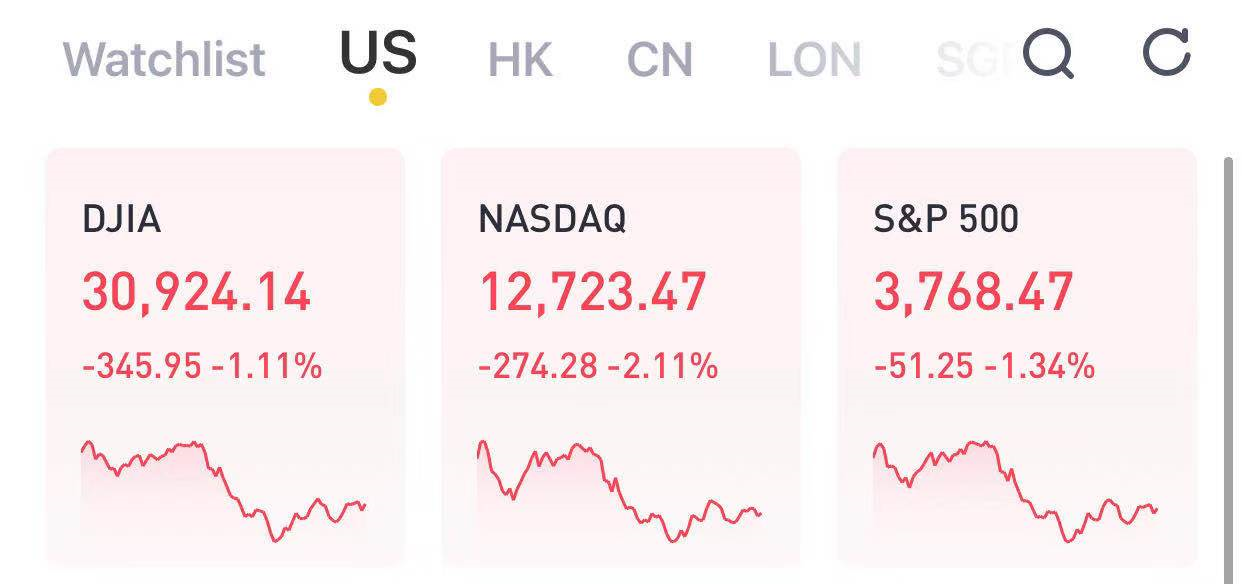Select the partially hidden SG tab

(972, 60)
